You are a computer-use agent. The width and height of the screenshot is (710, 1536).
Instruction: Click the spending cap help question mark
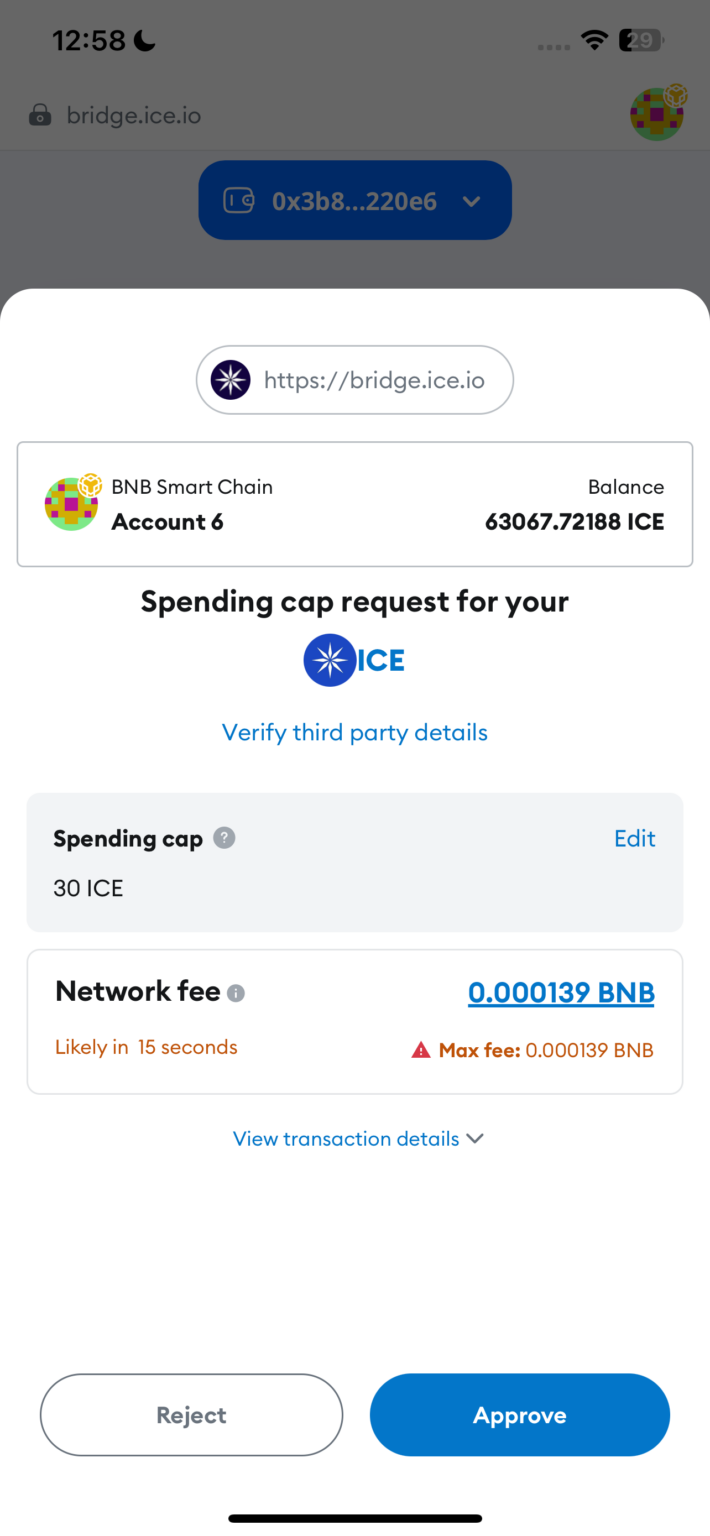tap(222, 839)
